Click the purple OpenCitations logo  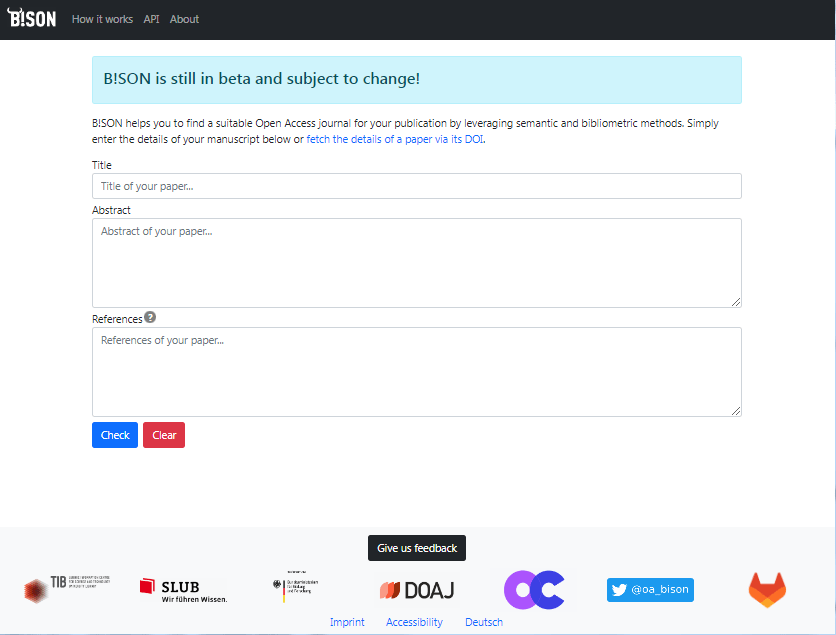tap(534, 590)
